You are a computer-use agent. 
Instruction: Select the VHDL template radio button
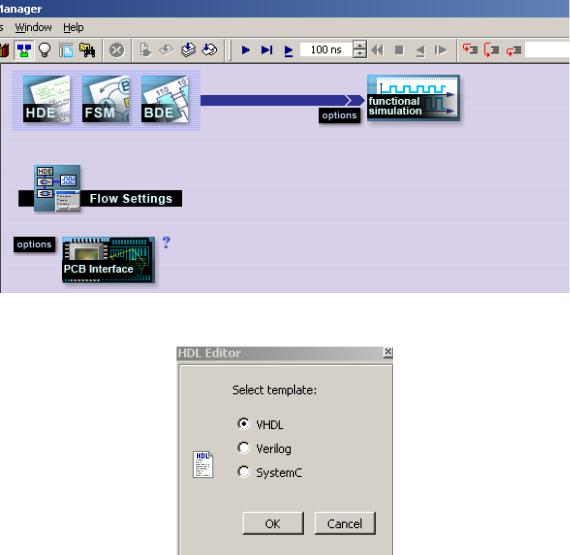click(243, 424)
